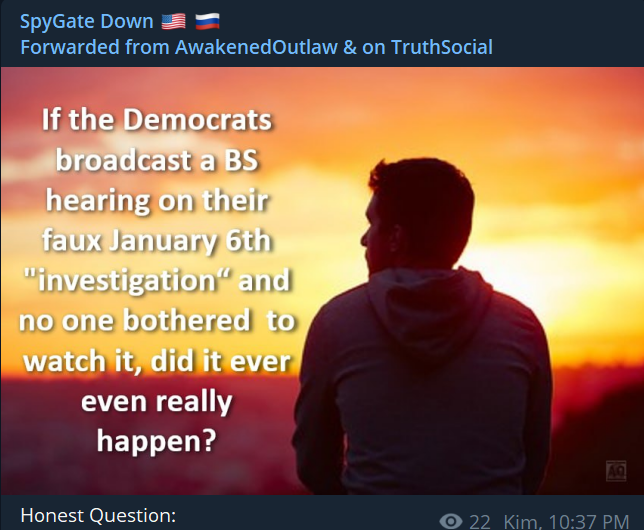The height and width of the screenshot is (530, 644).
Task: Click the "If the Democrats" text line
Action: point(156,120)
